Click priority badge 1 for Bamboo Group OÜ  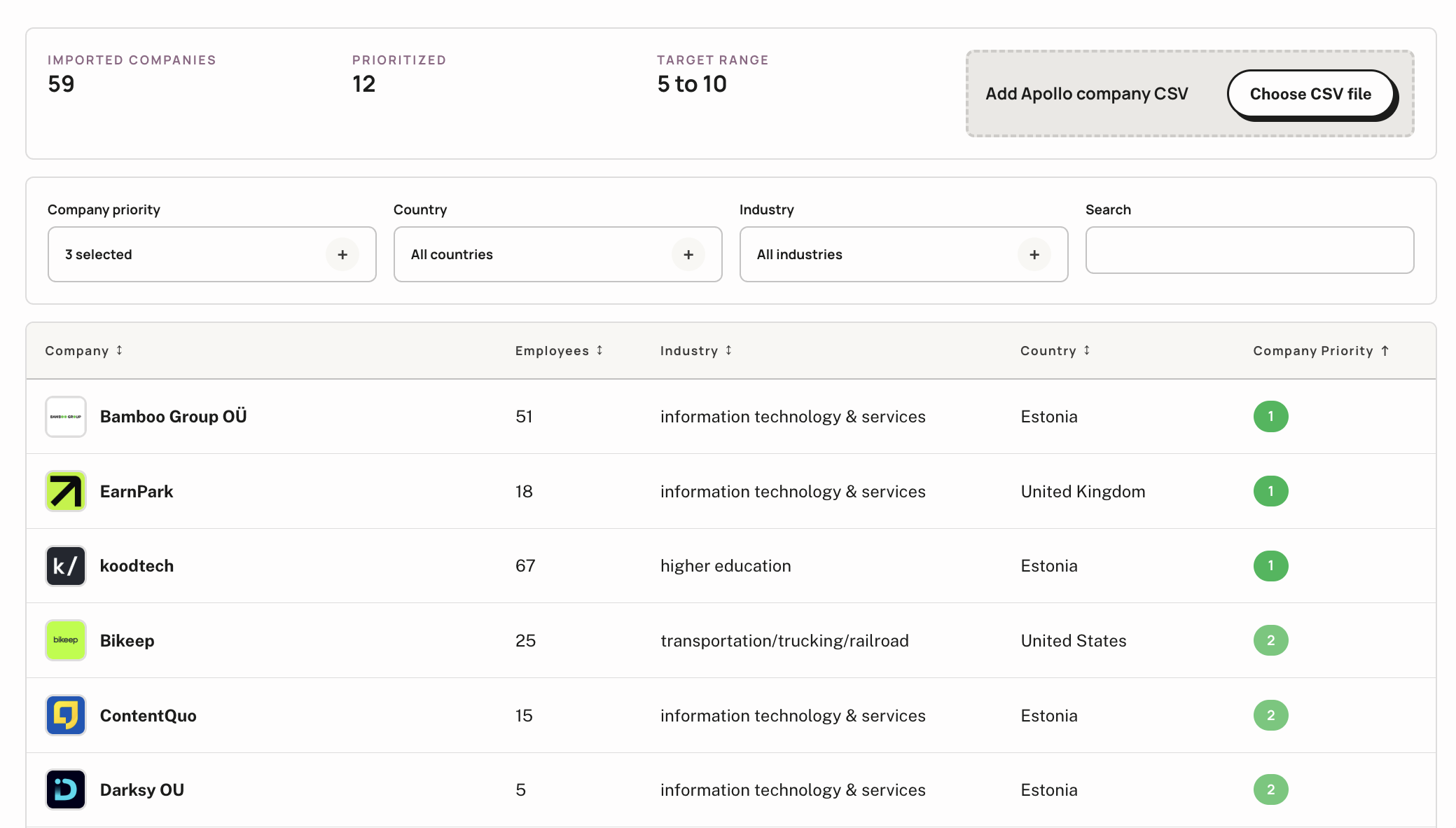[1271, 417]
